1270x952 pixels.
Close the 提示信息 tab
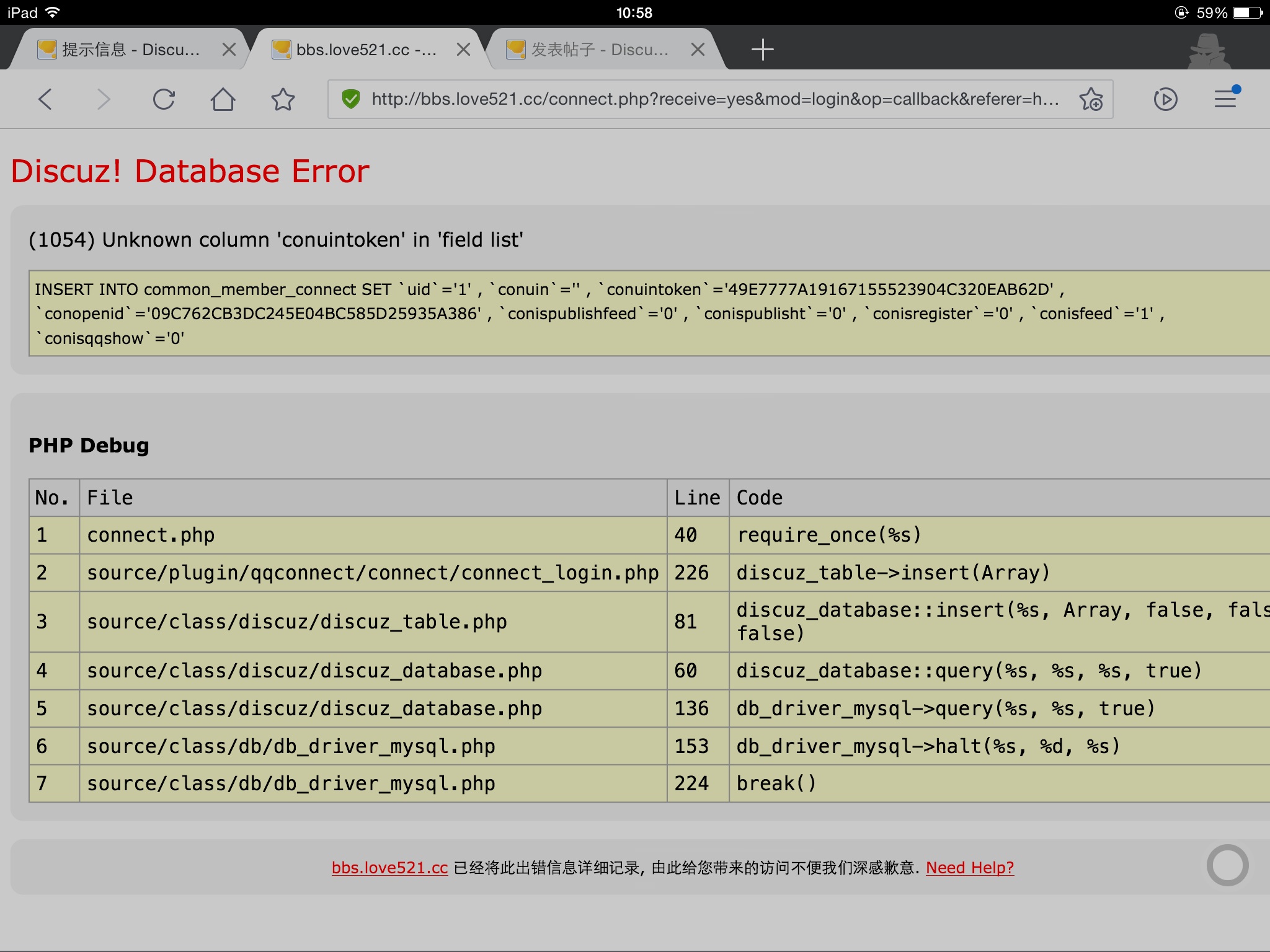tap(229, 50)
